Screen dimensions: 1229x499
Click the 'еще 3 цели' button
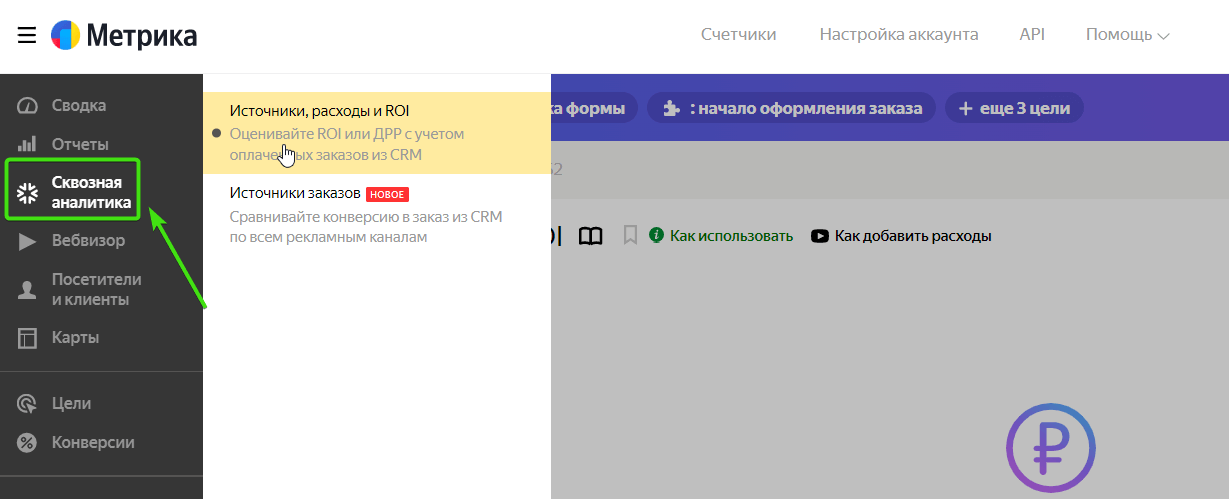[1014, 108]
